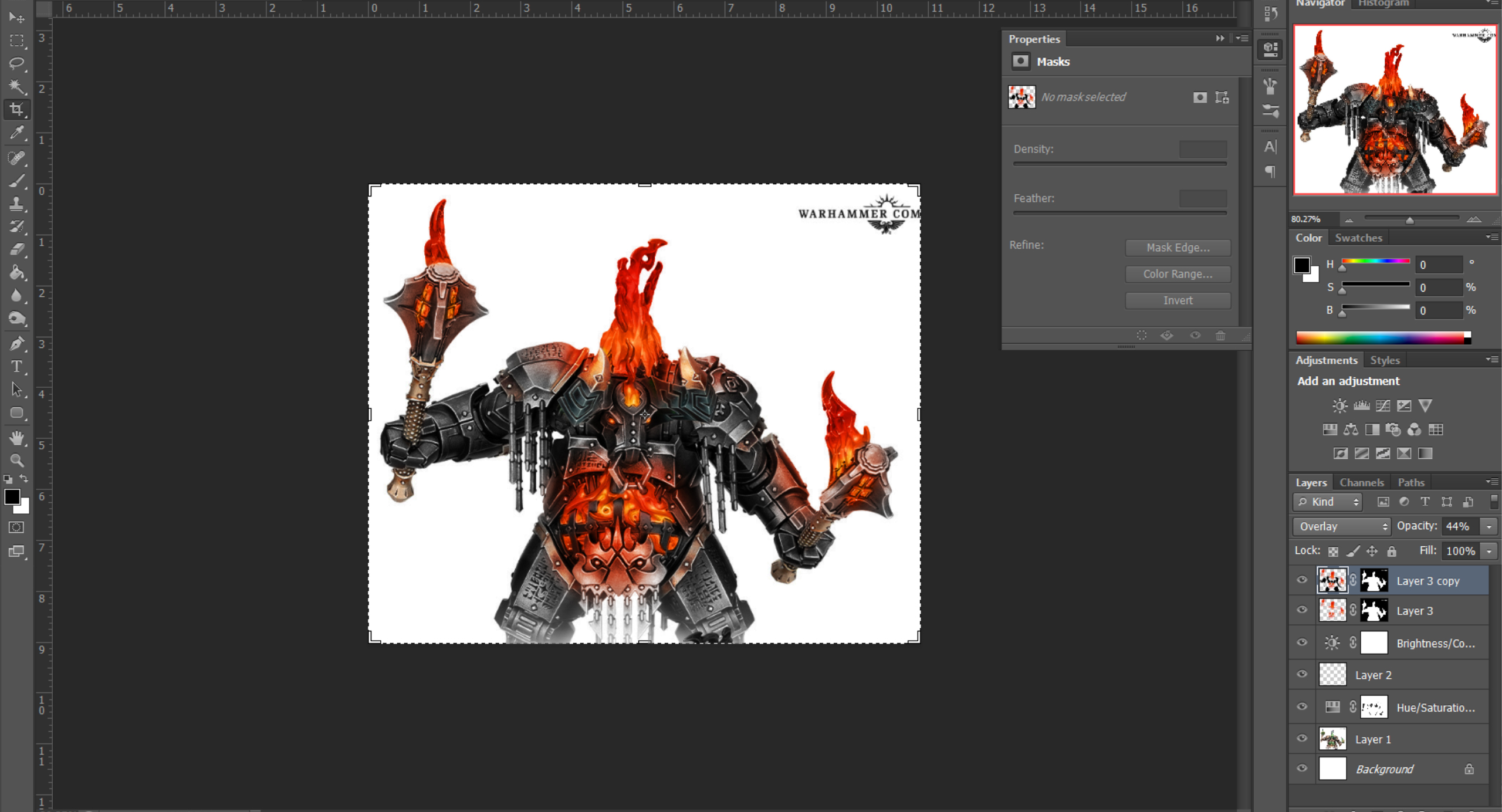Select the Path Selection tool

coord(16,390)
